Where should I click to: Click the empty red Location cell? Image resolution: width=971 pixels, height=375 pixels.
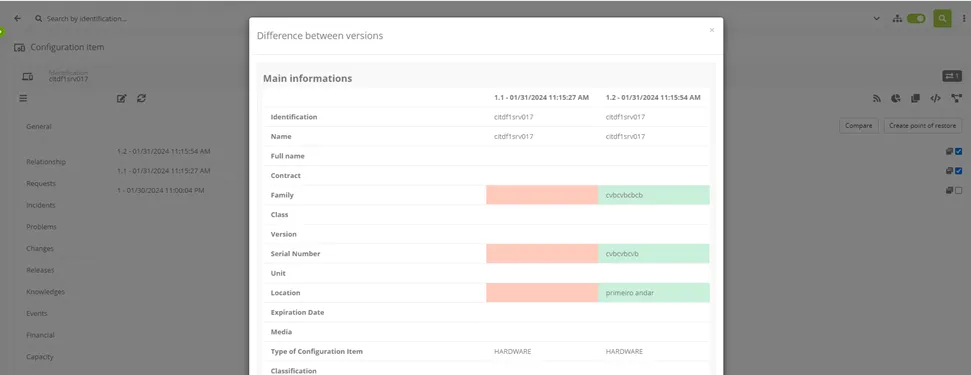pyautogui.click(x=542, y=293)
